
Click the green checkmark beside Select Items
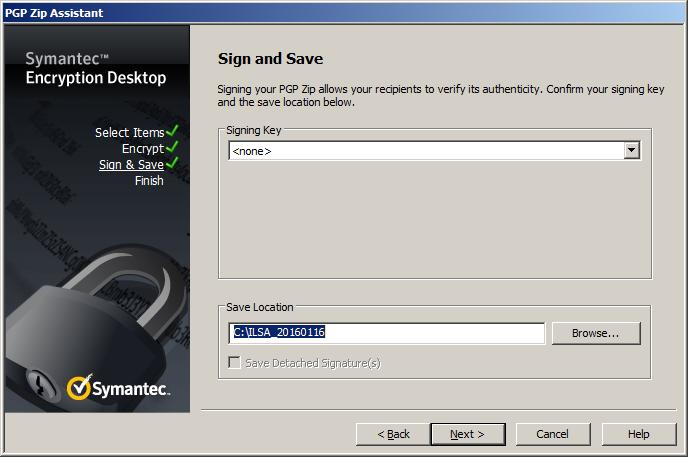(172, 130)
